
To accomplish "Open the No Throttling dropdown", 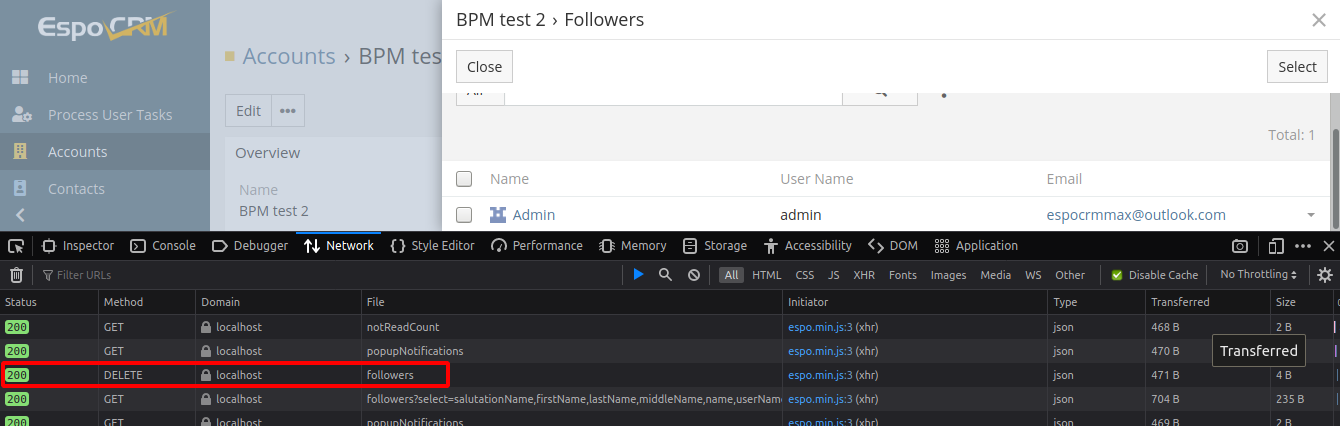I will [x=1258, y=275].
